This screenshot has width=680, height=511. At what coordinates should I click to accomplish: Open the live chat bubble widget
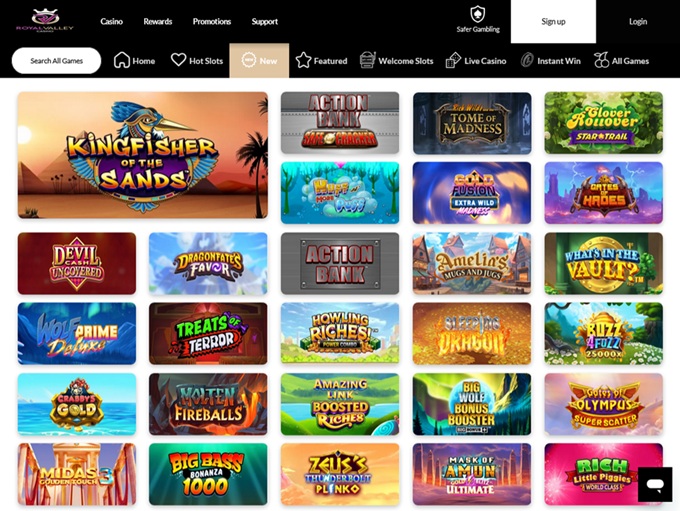(x=655, y=484)
